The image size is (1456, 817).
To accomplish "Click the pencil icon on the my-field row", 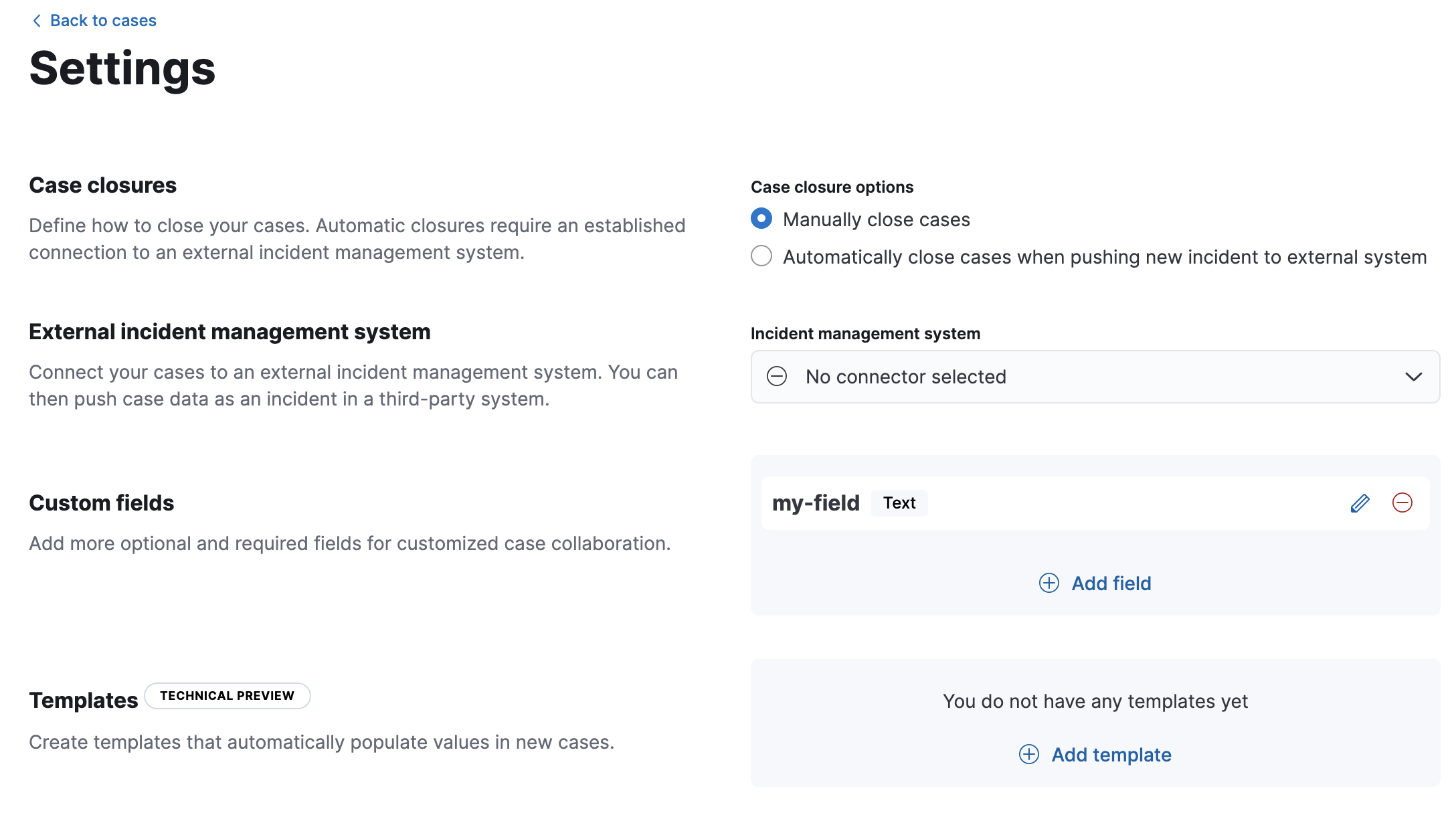I will point(1360,503).
